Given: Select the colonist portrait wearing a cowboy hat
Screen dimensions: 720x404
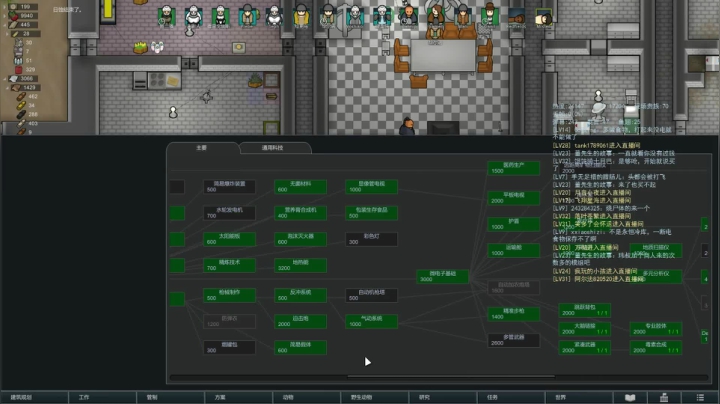Looking at the screenshot, I should pyautogui.click(x=489, y=16).
